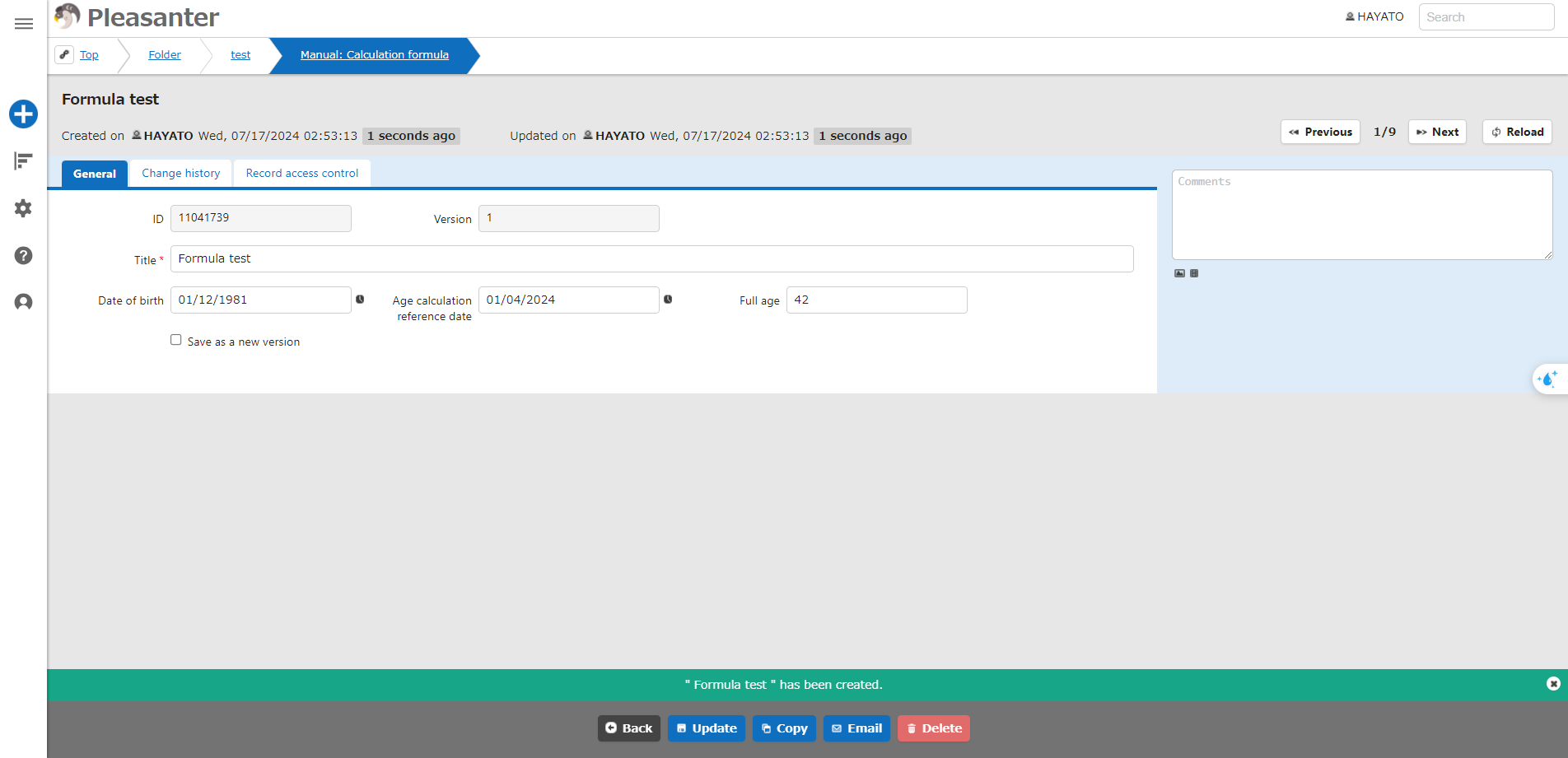Click the Title input field
Viewport: 1568px width, 758px height.
651,258
